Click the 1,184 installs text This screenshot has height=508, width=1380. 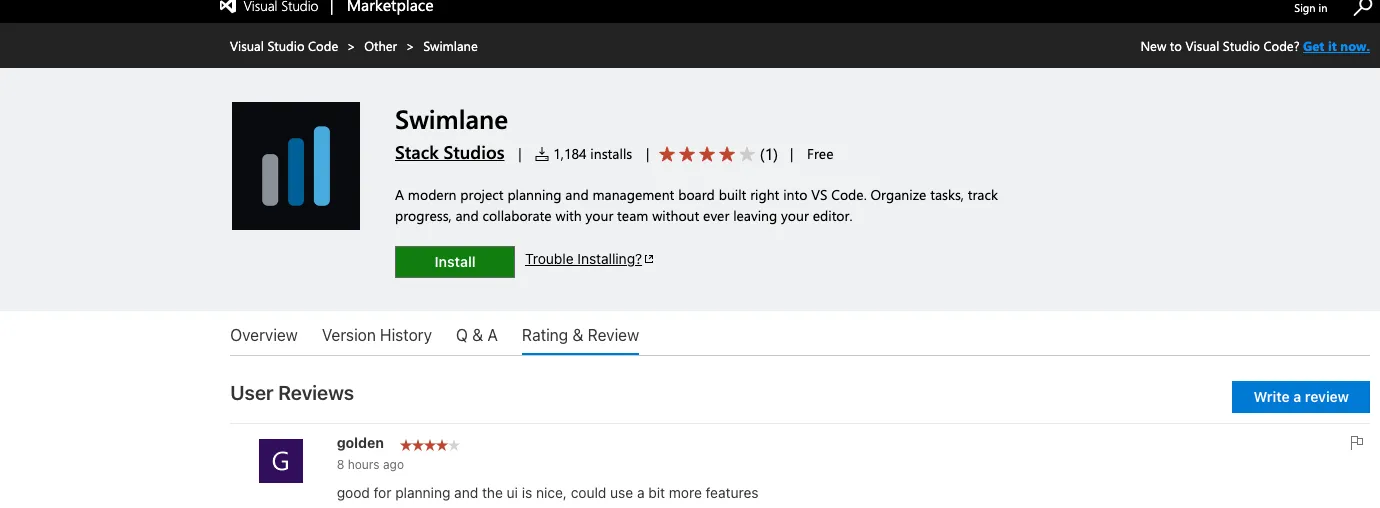593,154
